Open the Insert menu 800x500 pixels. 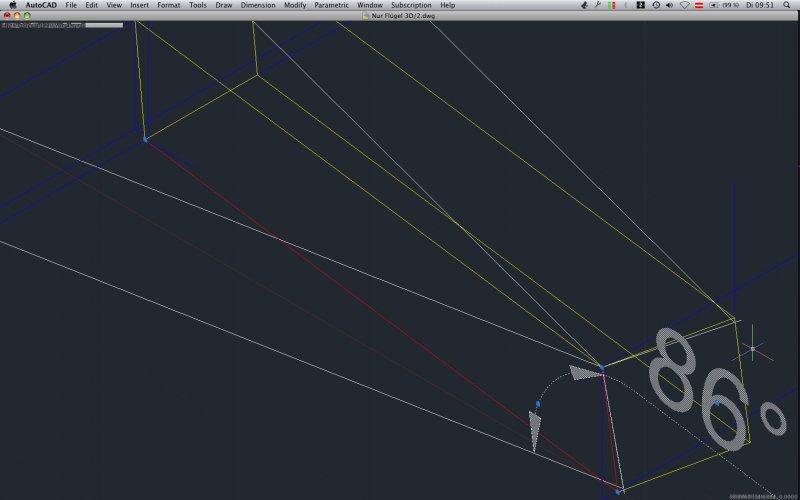tap(139, 5)
